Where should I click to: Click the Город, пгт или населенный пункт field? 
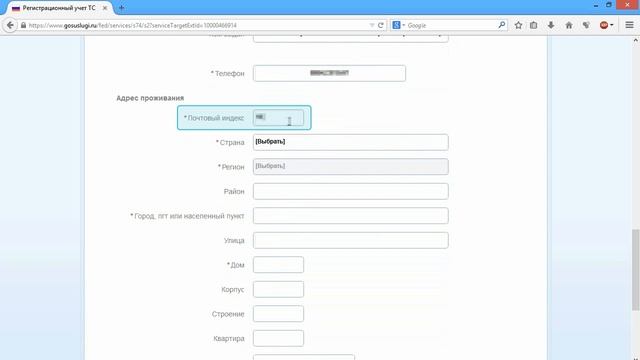point(351,216)
